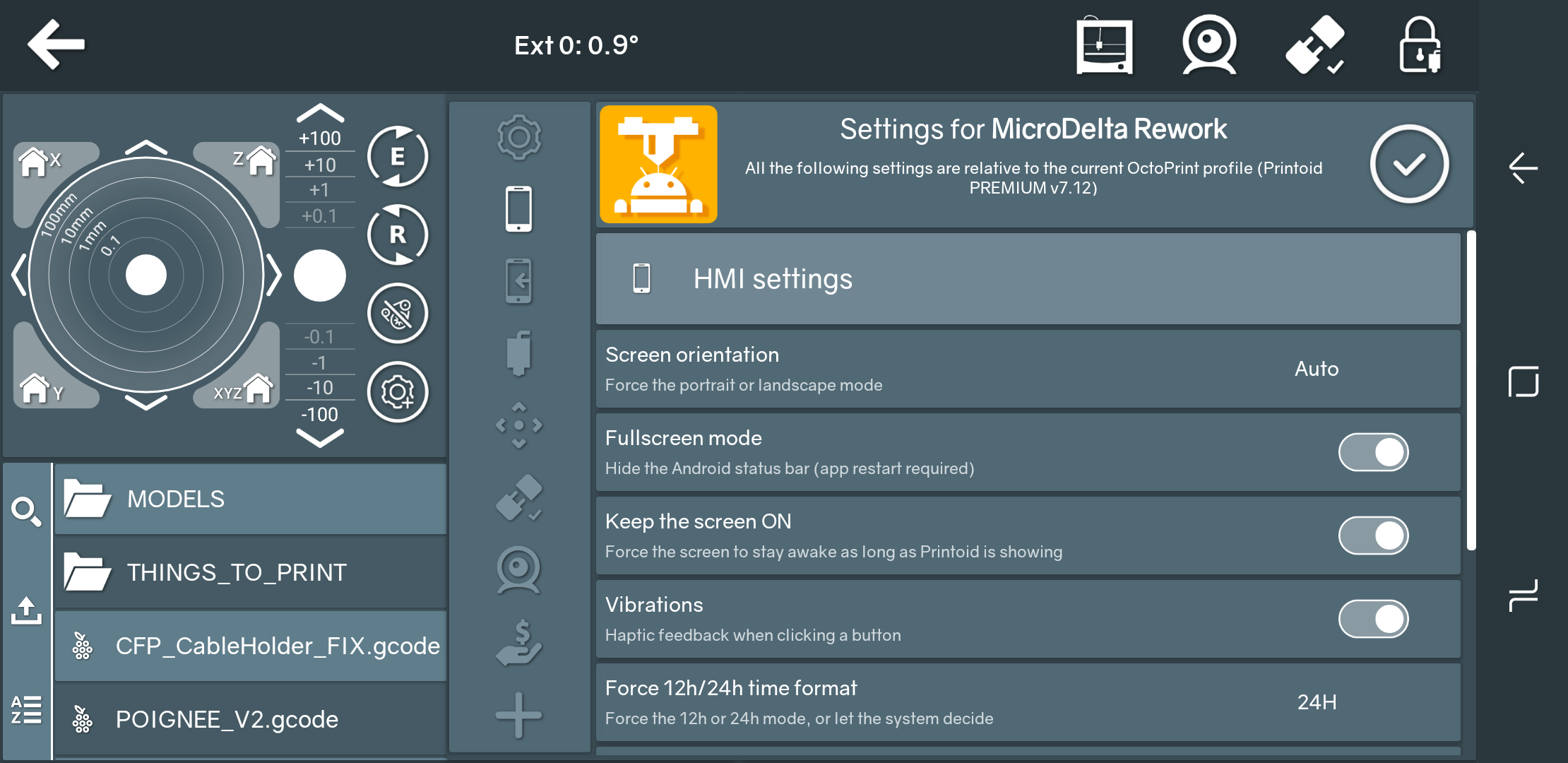Click the connection plug icon in the top bar

1314,46
